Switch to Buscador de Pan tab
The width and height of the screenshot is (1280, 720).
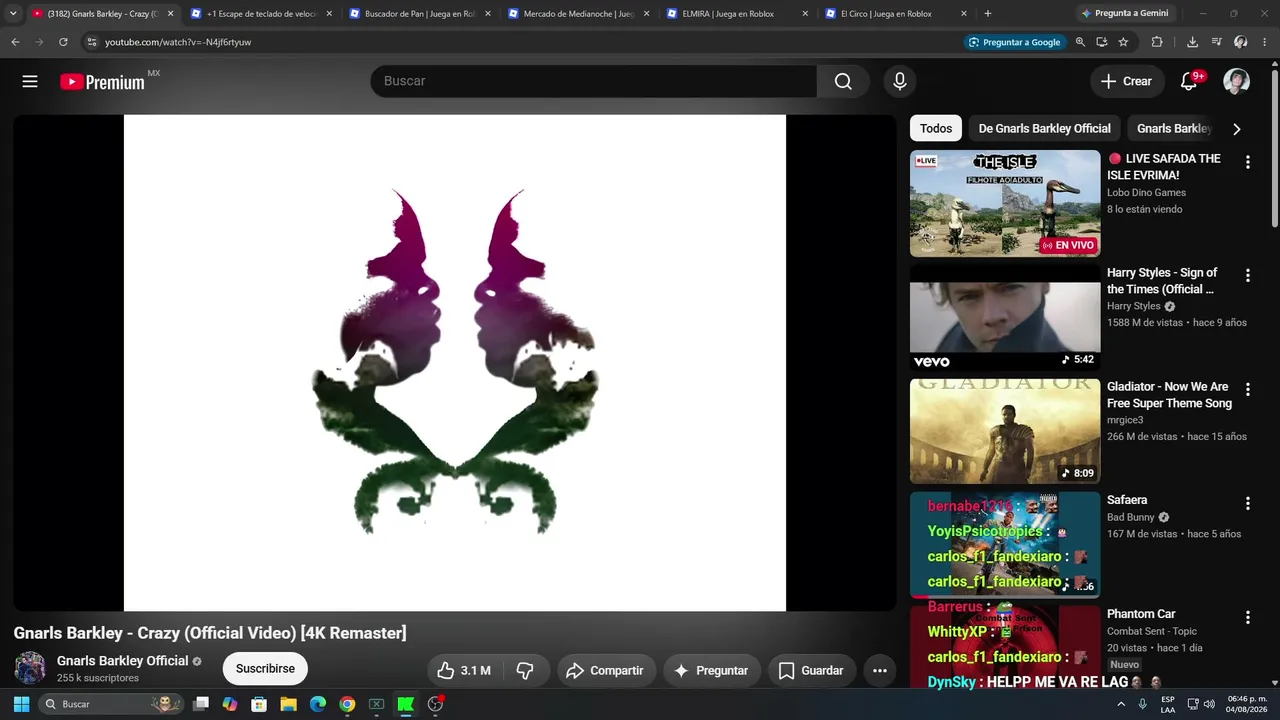click(x=420, y=14)
